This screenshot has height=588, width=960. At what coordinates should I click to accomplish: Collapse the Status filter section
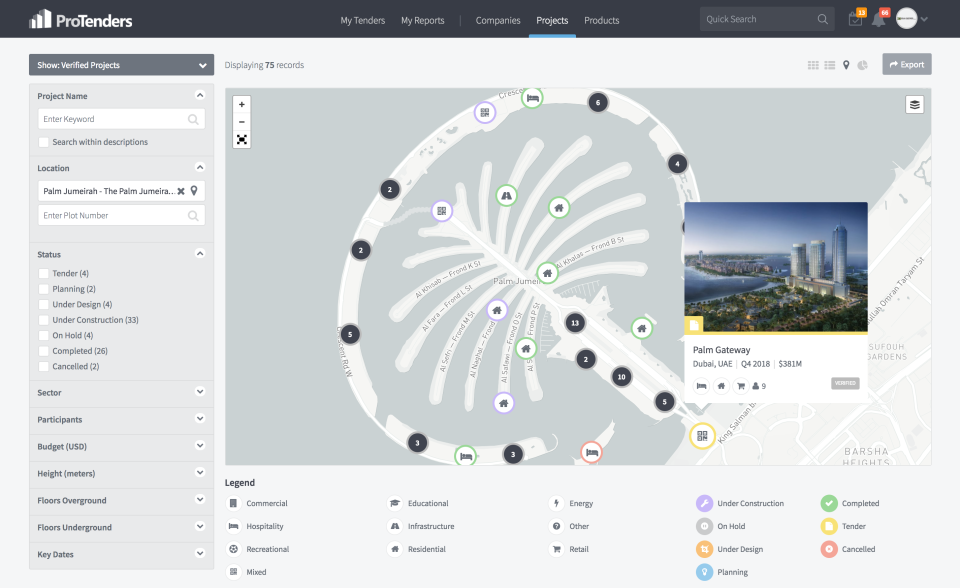pos(199,254)
